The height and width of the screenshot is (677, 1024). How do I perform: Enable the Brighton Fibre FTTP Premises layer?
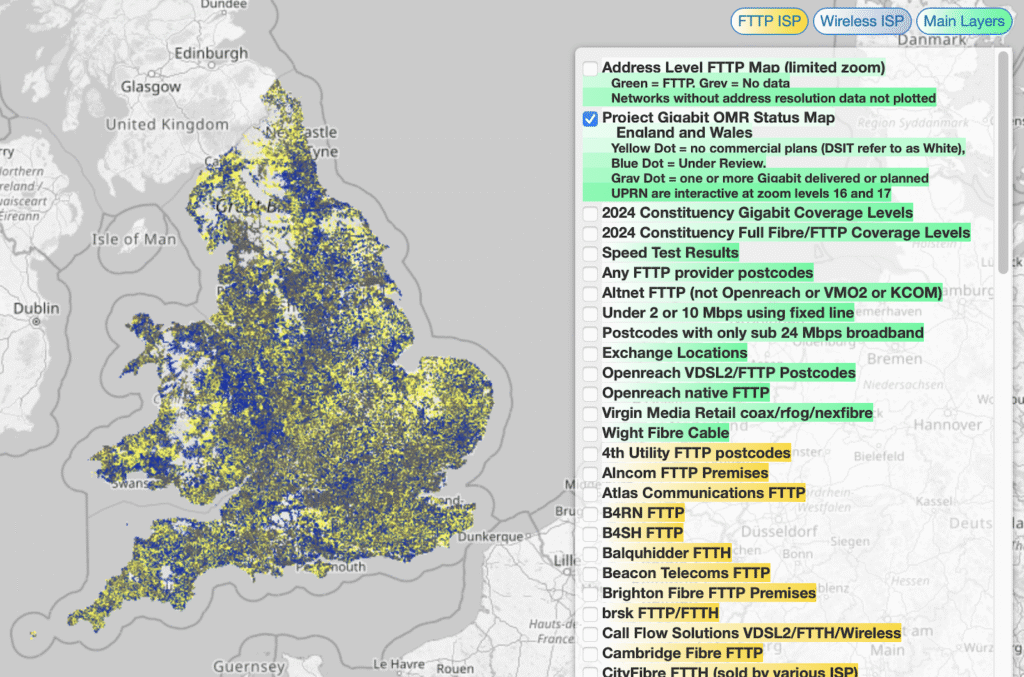point(589,592)
